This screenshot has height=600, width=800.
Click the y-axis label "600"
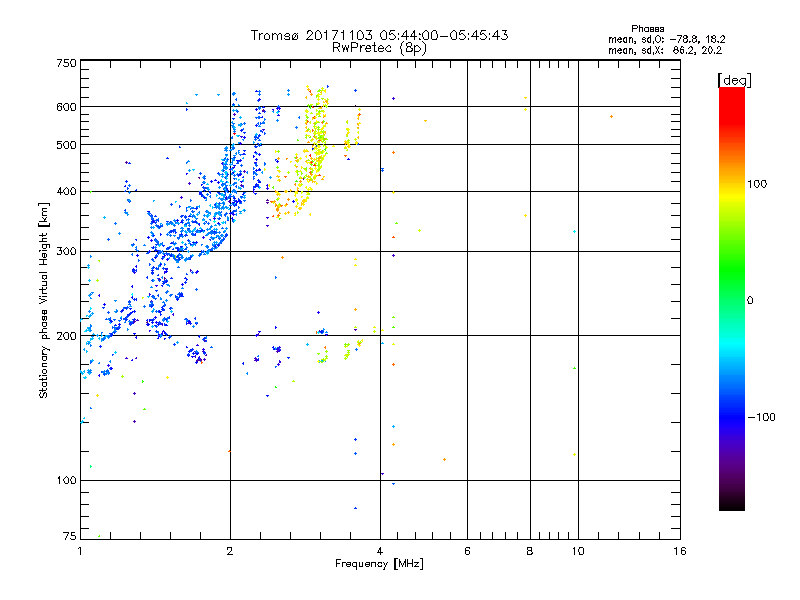[66, 107]
